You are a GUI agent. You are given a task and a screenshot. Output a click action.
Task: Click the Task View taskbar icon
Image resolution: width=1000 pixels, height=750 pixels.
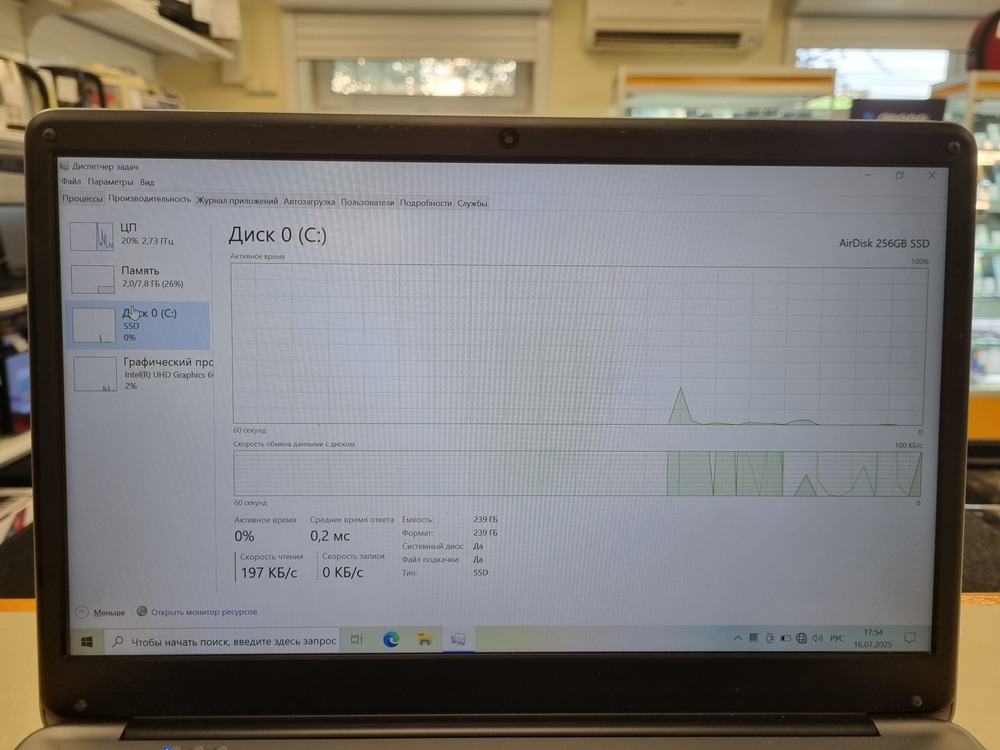tap(356, 640)
